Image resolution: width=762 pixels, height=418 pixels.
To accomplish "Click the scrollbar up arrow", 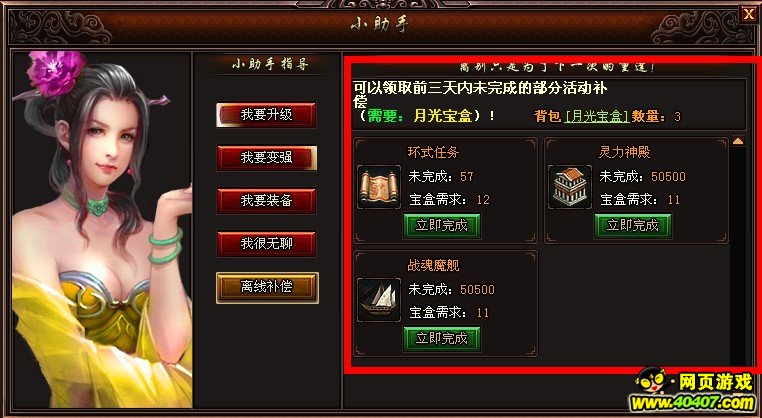I will click(738, 141).
